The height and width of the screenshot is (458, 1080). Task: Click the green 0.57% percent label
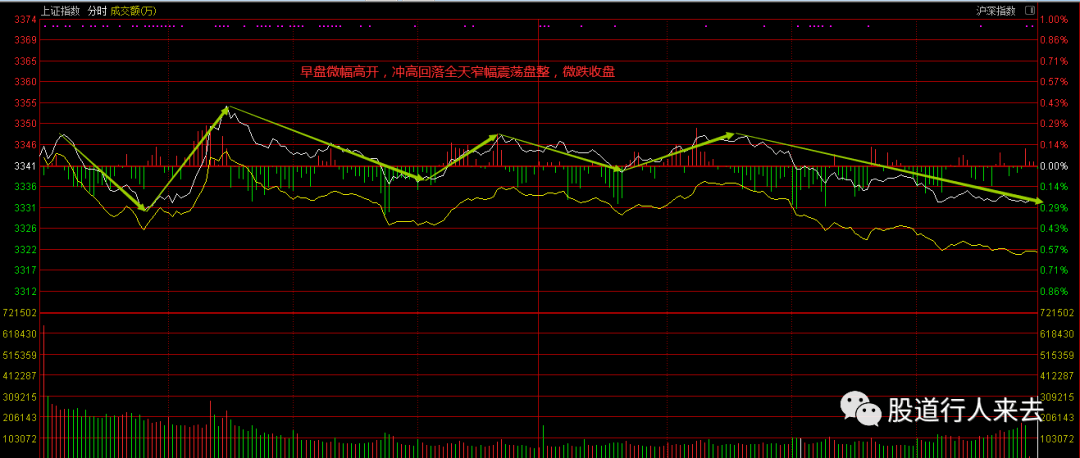point(1053,249)
